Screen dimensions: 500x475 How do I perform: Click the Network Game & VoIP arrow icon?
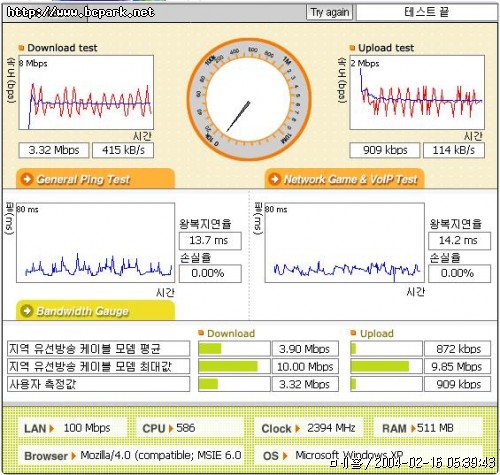[x=275, y=179]
